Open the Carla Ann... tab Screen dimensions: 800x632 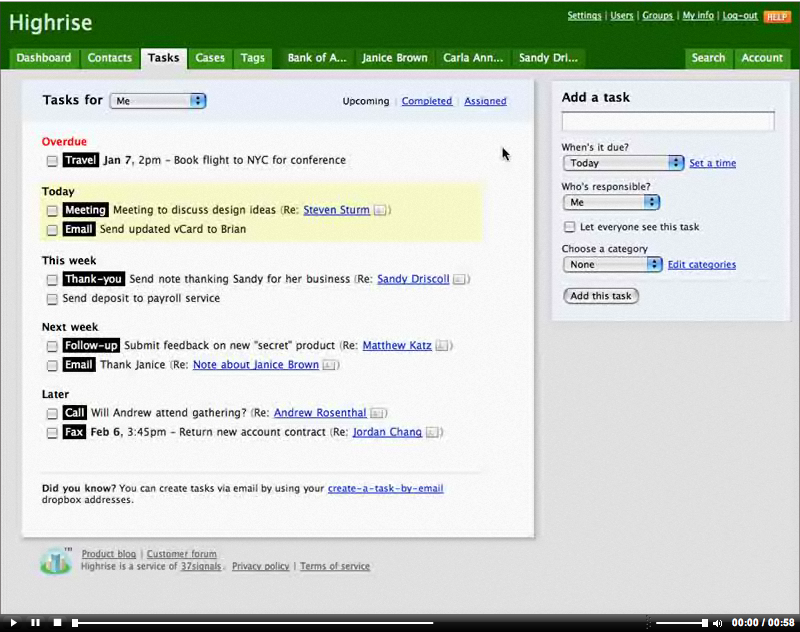point(473,58)
